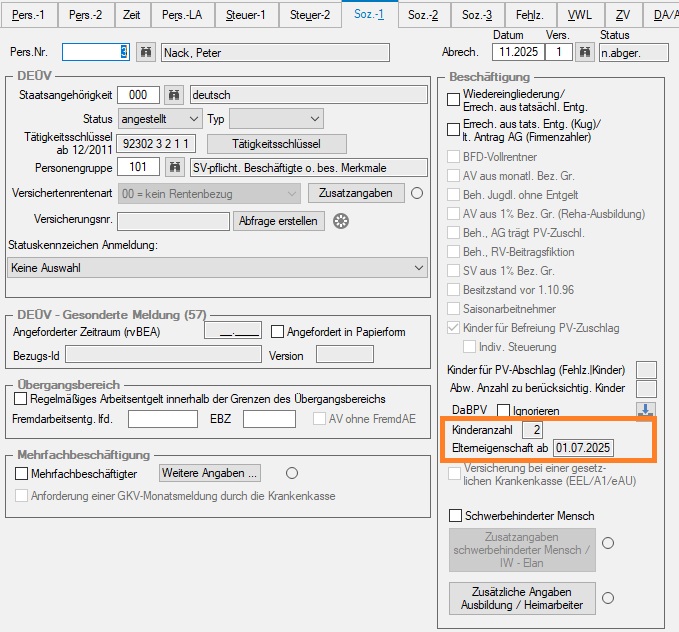Go to the VWL tab
This screenshot has height=632, width=679.
pos(579,15)
